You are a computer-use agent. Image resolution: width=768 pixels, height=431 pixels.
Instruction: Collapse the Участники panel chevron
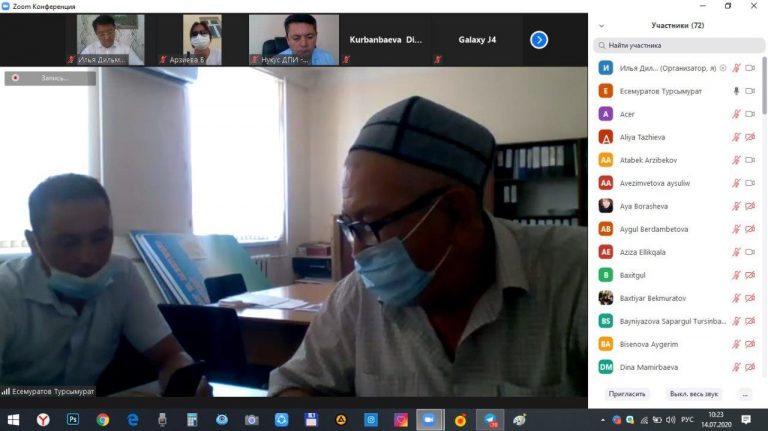[601, 25]
